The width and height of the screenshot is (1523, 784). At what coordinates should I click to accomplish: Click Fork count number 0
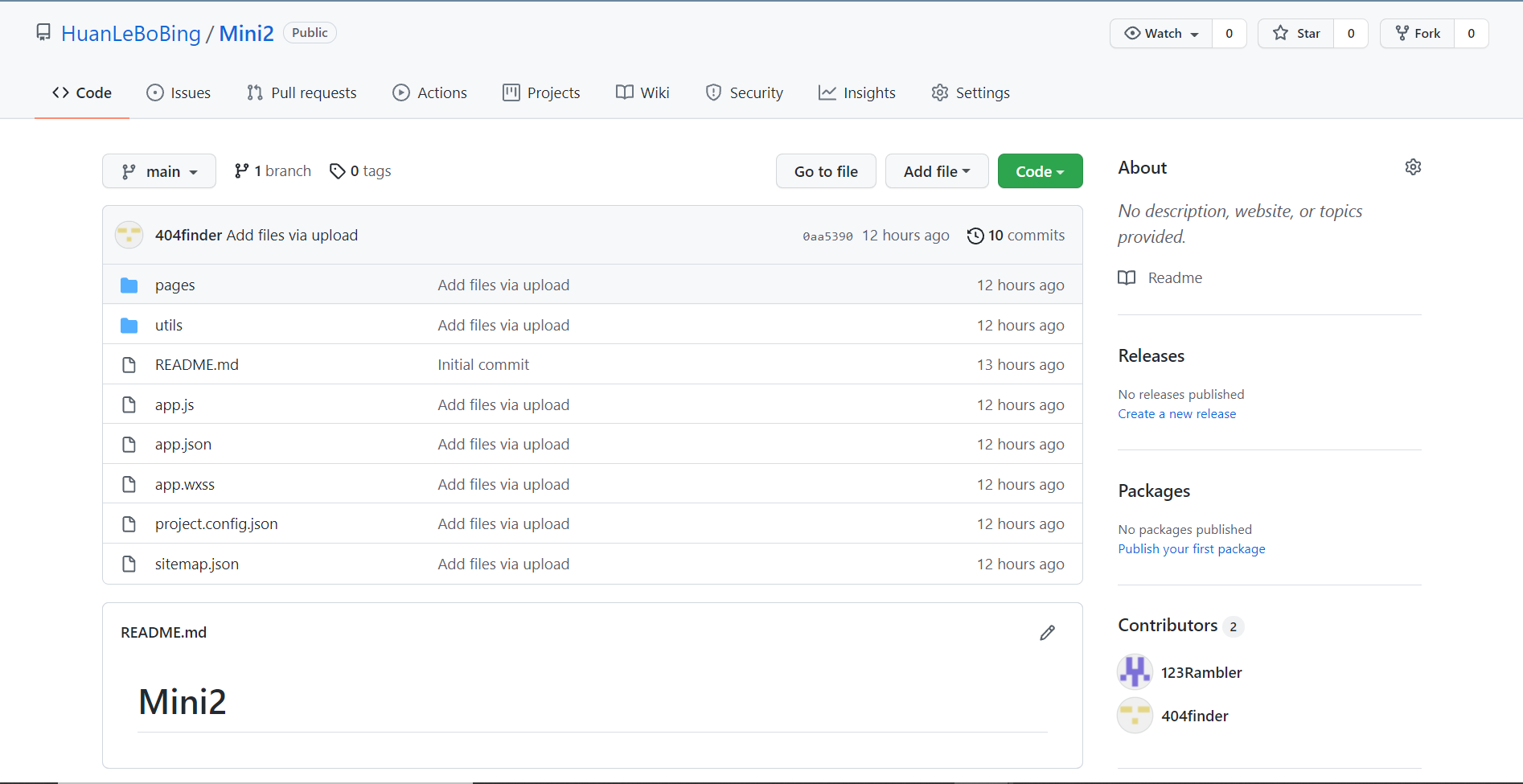click(x=1472, y=33)
